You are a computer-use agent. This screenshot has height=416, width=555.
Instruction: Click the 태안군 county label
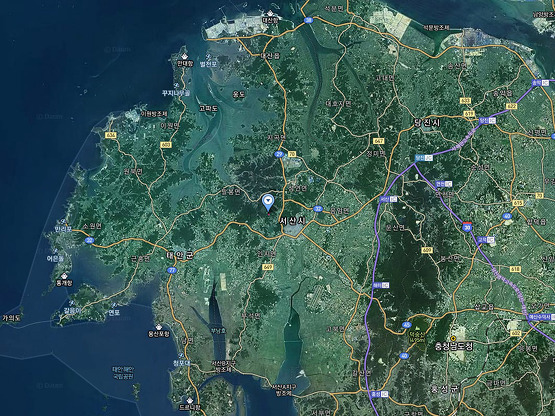(x=180, y=255)
